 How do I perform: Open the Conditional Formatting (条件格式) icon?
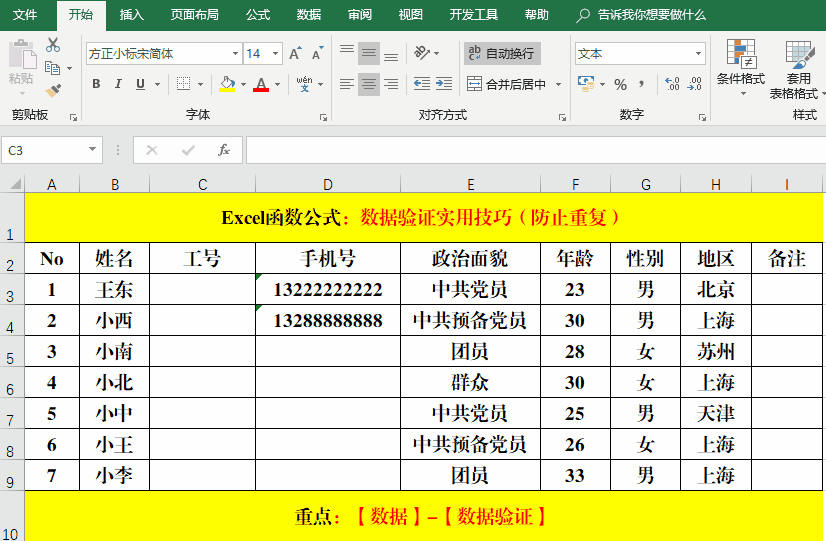point(740,65)
